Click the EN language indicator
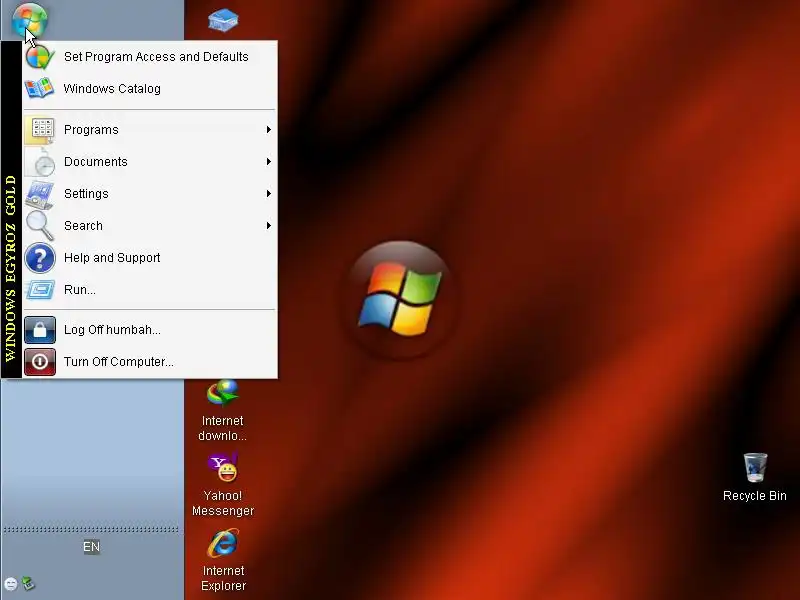 [x=91, y=547]
